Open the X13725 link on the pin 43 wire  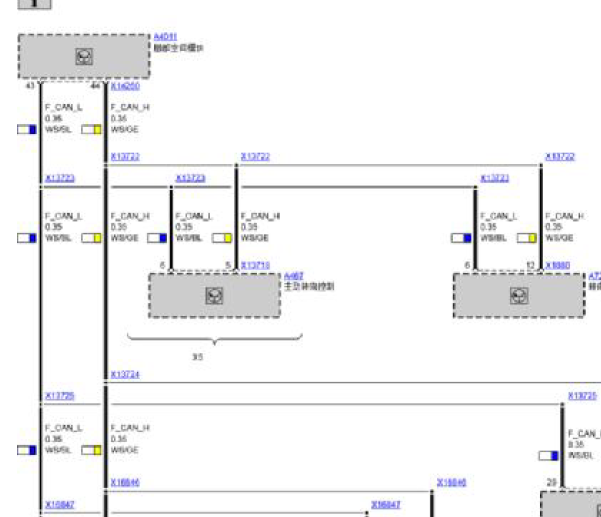(60, 396)
